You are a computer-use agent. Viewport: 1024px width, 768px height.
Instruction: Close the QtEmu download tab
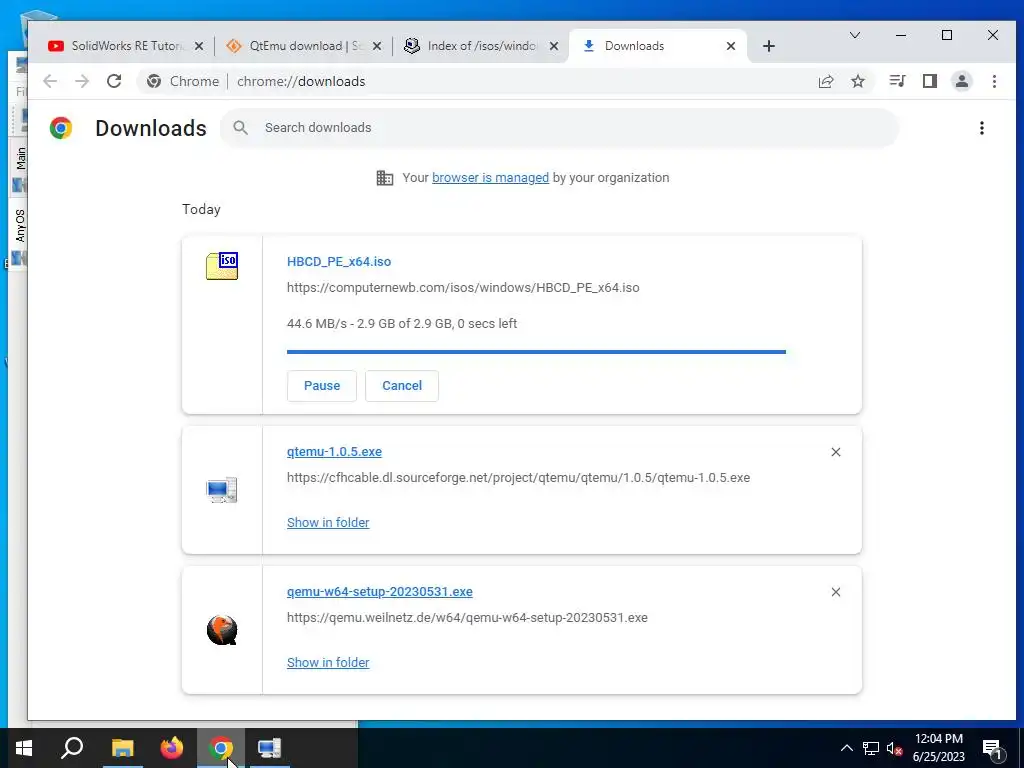coord(377,46)
